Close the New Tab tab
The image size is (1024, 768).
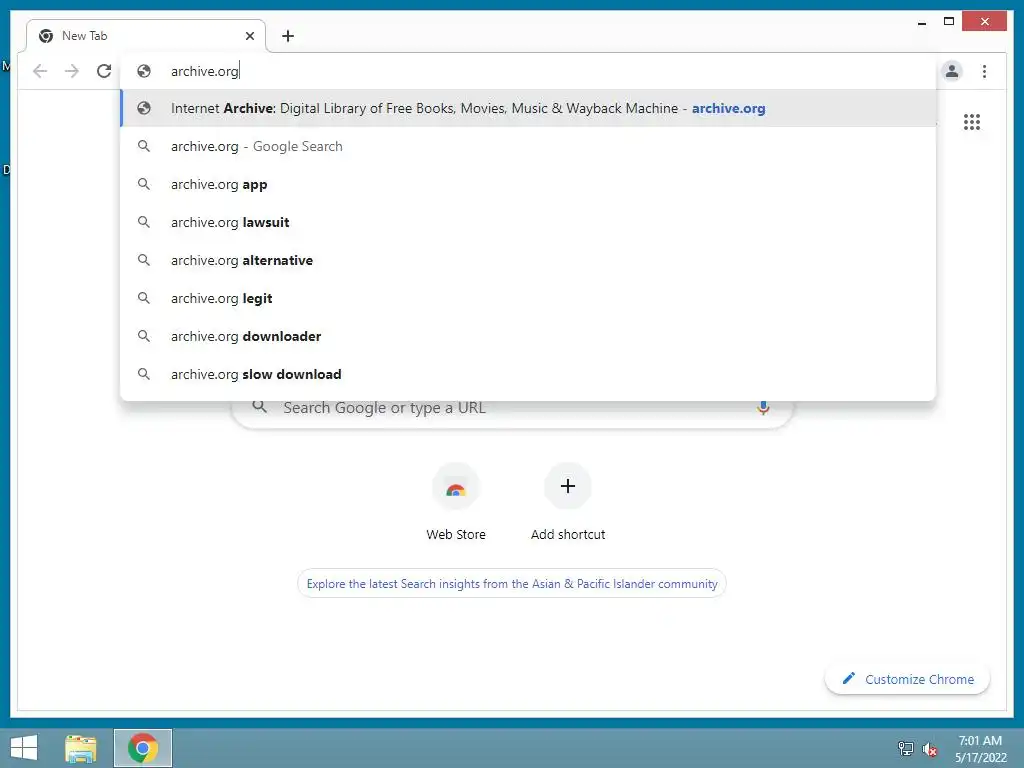(x=249, y=36)
